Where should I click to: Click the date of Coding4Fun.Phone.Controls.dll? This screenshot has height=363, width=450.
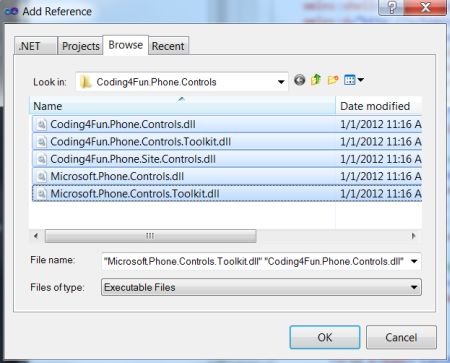(381, 124)
